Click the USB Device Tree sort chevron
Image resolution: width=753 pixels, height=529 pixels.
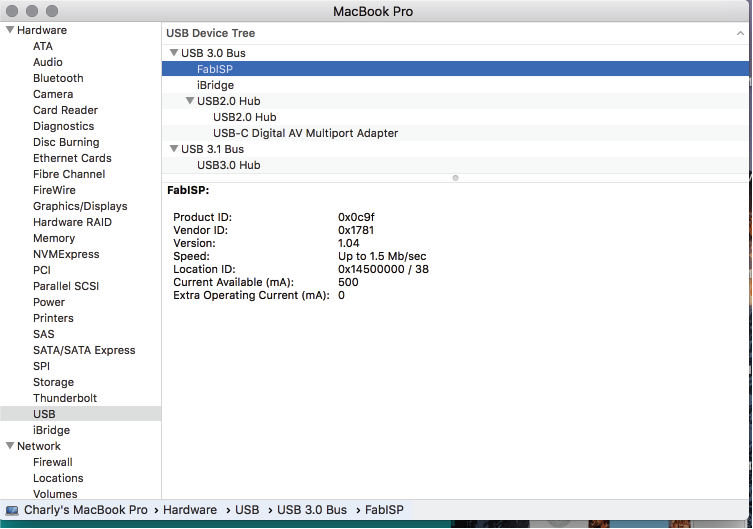tap(740, 33)
